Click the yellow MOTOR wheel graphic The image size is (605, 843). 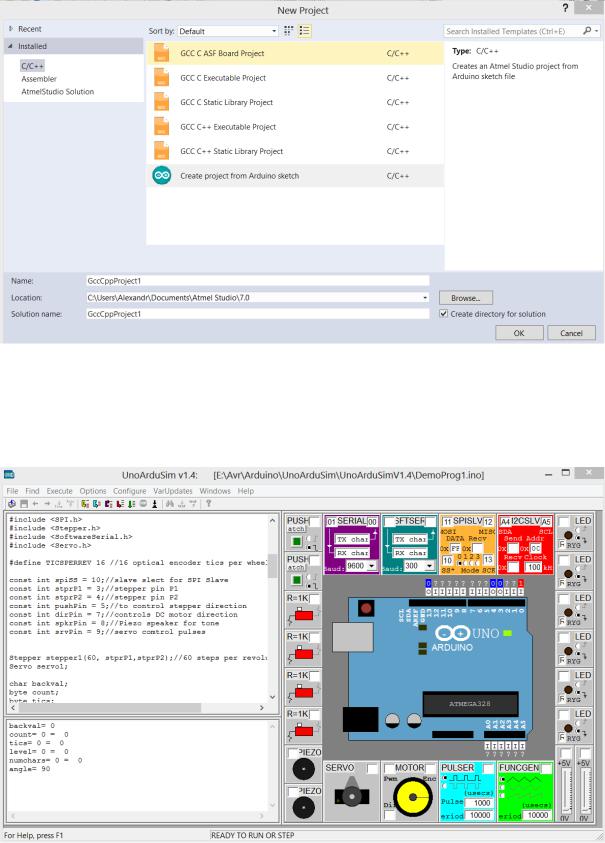pos(413,798)
